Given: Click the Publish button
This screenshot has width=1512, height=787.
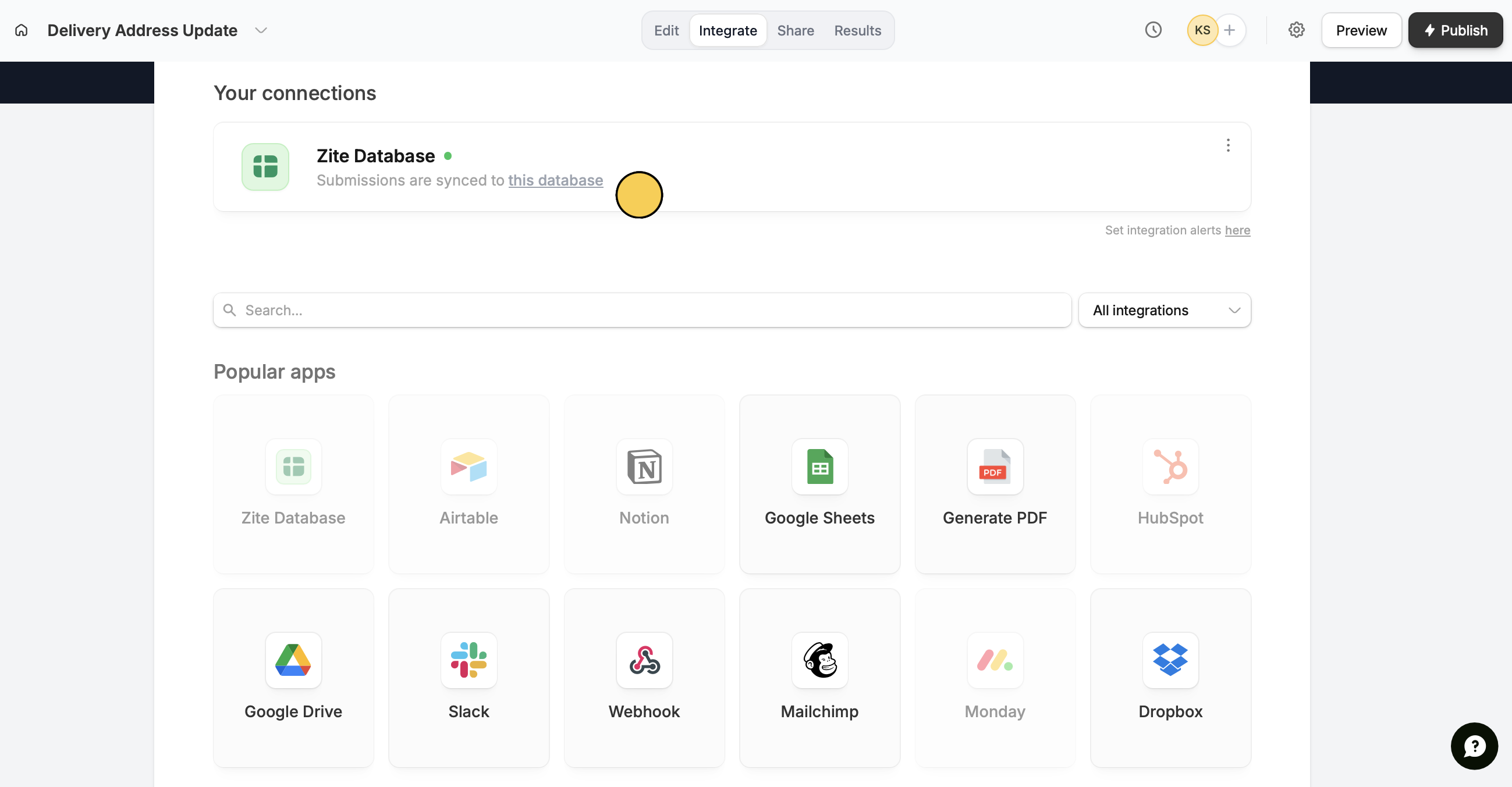Looking at the screenshot, I should click(x=1454, y=30).
